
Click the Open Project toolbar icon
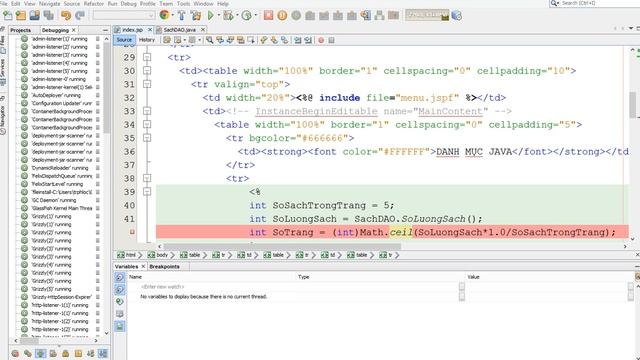[34, 16]
